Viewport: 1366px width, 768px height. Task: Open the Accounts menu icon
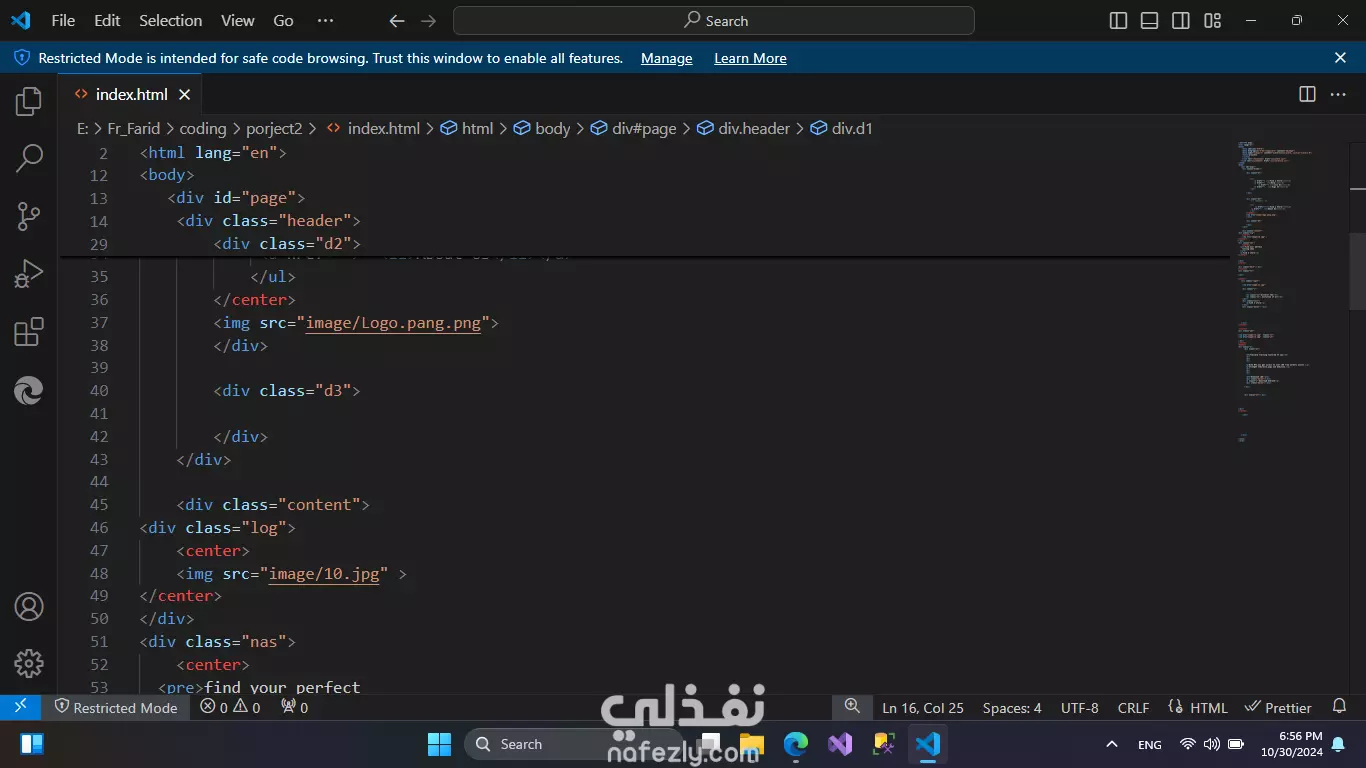[29, 606]
